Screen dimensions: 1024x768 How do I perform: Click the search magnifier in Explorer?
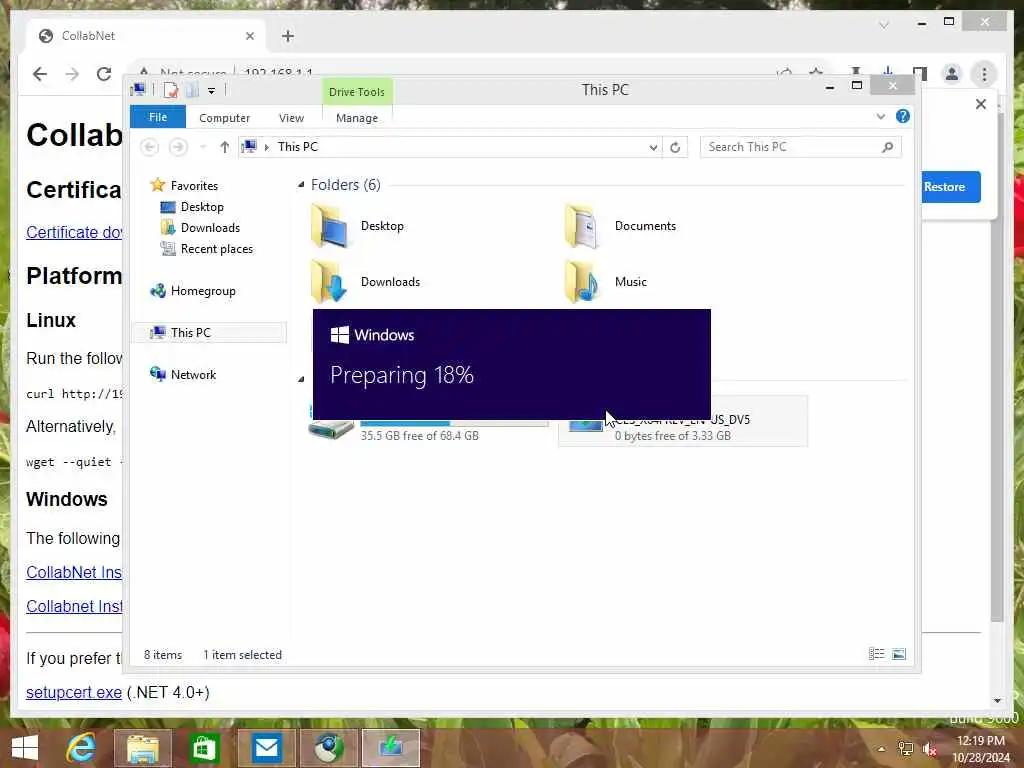tap(887, 147)
